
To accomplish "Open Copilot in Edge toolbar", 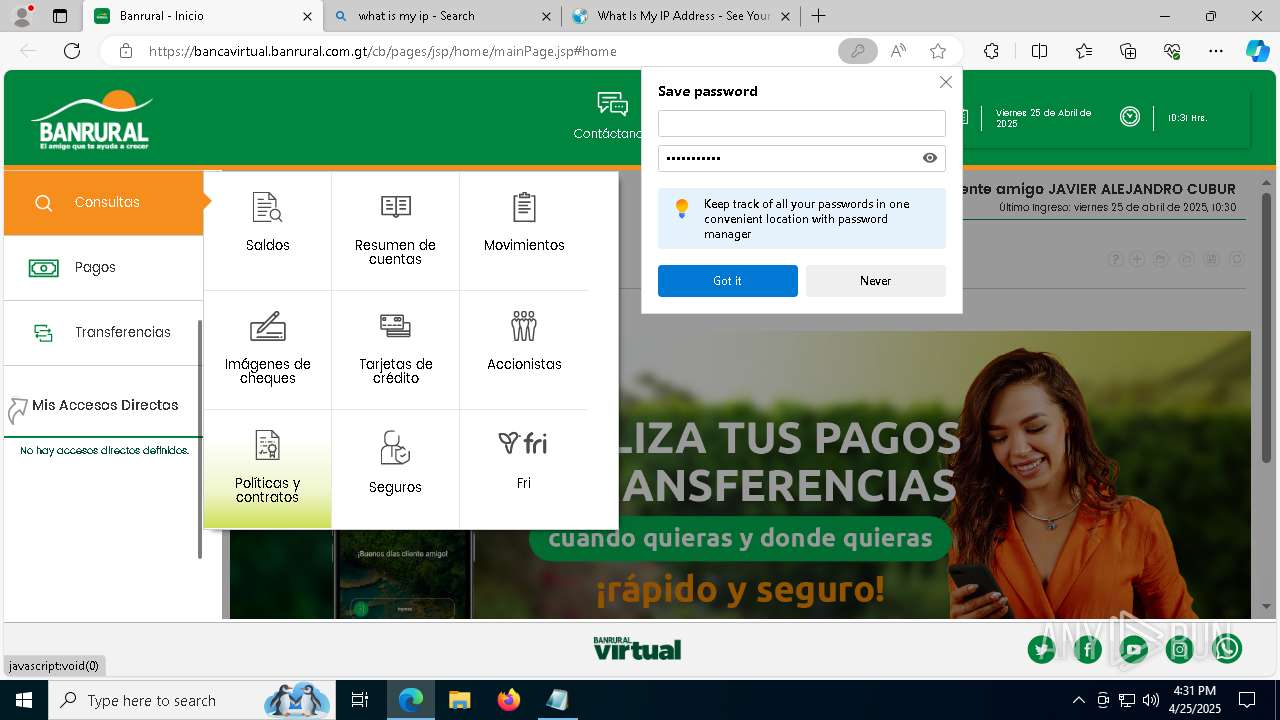I will click(x=1257, y=51).
